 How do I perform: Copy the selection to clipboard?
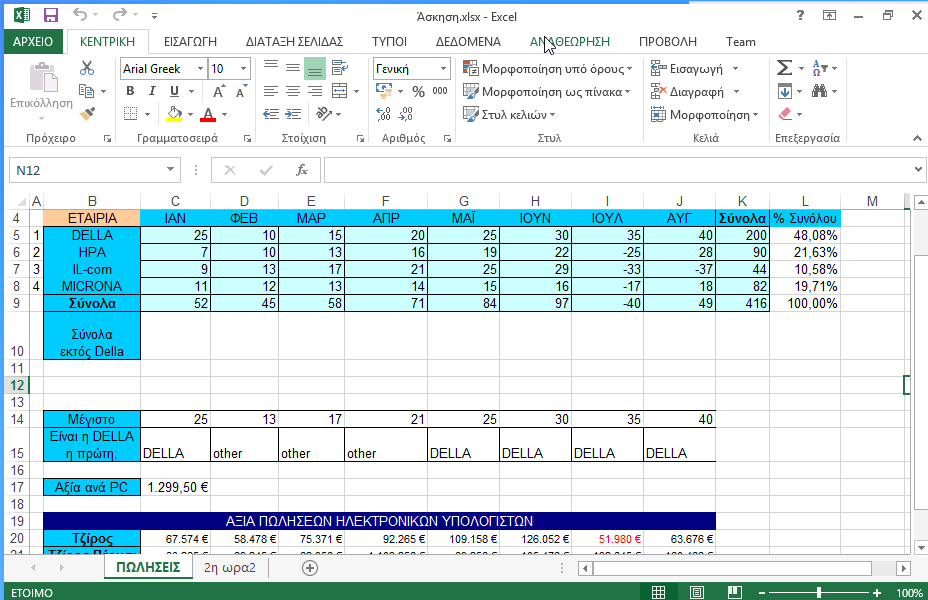(x=86, y=91)
